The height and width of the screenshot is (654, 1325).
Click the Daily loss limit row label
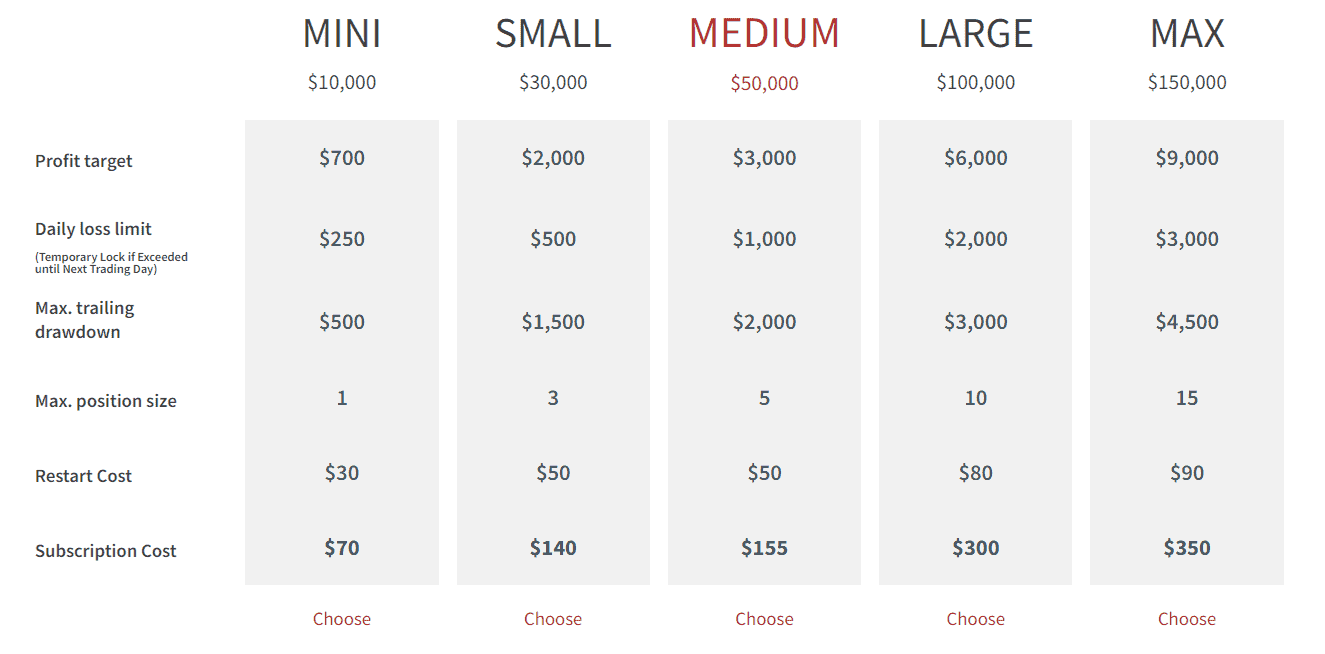click(93, 228)
